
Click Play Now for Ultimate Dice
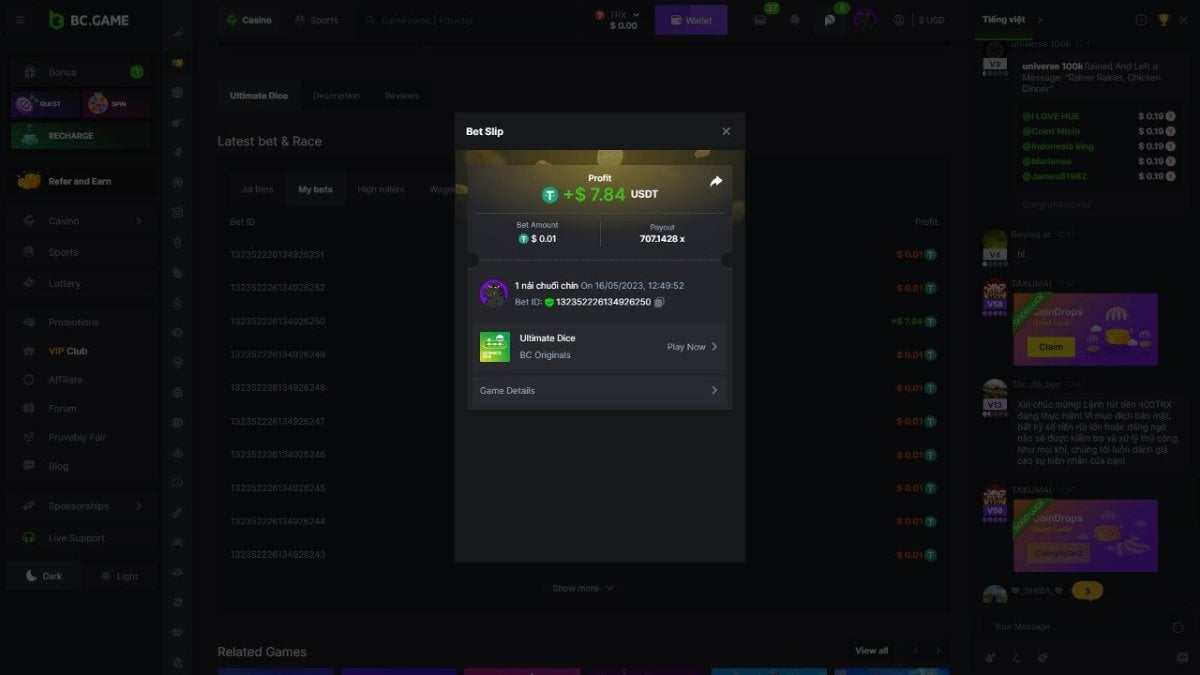pos(692,347)
